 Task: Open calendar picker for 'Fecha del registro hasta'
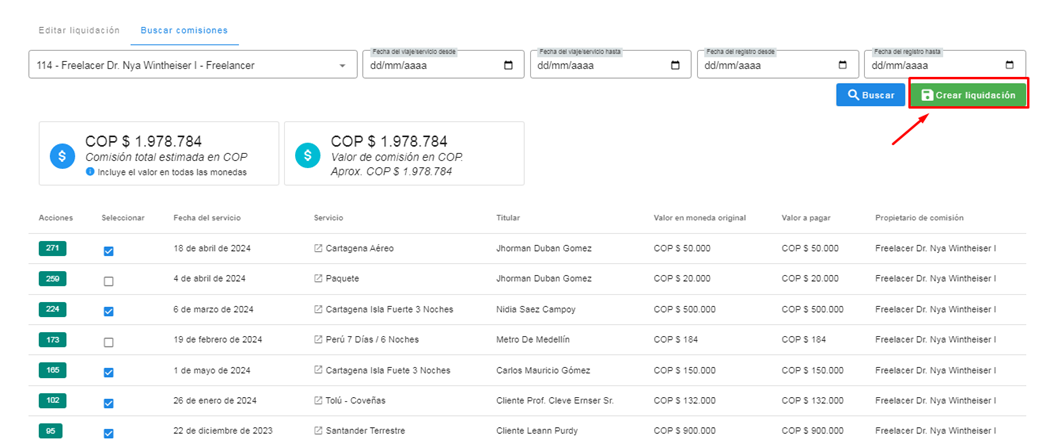click(x=1009, y=66)
